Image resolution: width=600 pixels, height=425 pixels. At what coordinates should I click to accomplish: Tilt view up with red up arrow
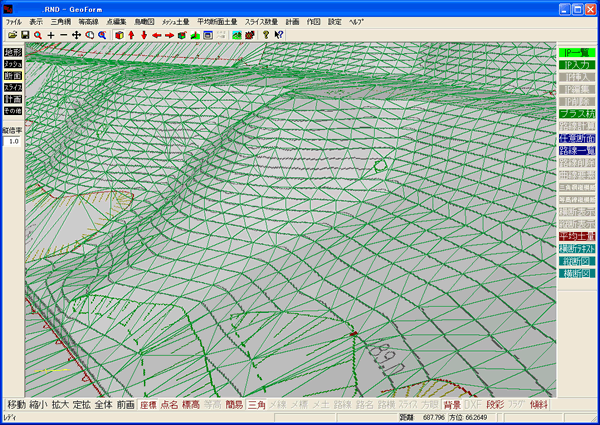pyautogui.click(x=131, y=35)
